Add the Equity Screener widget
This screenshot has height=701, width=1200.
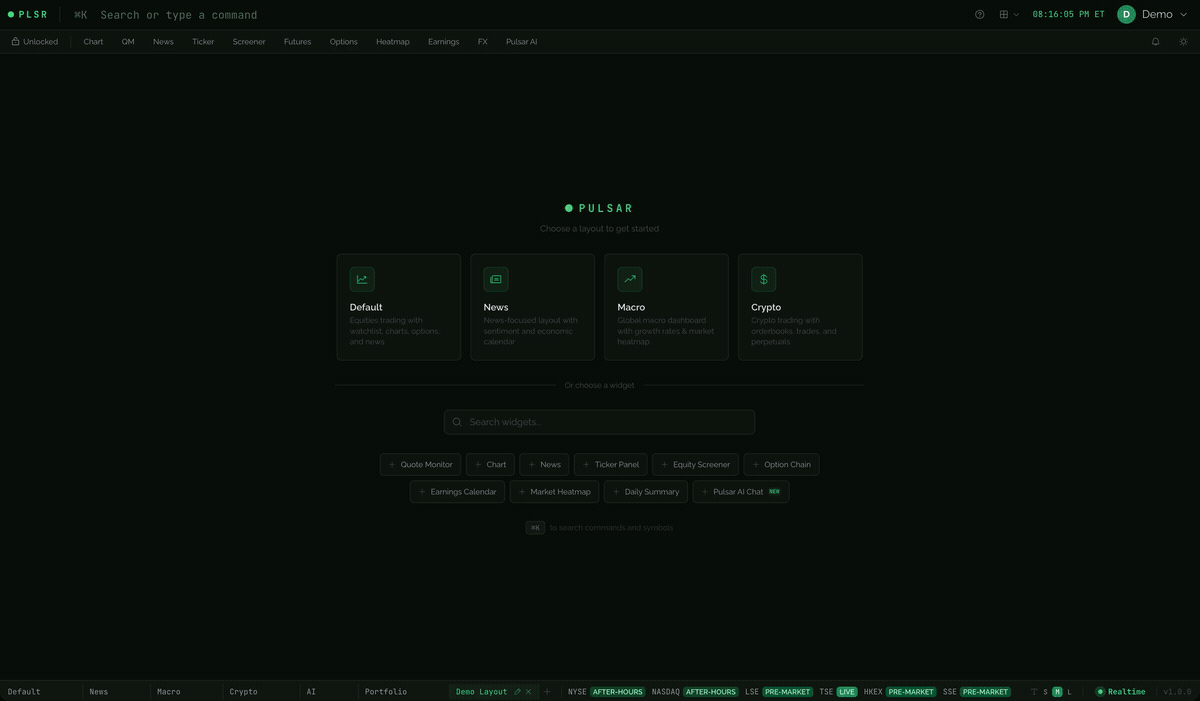pyautogui.click(x=695, y=464)
